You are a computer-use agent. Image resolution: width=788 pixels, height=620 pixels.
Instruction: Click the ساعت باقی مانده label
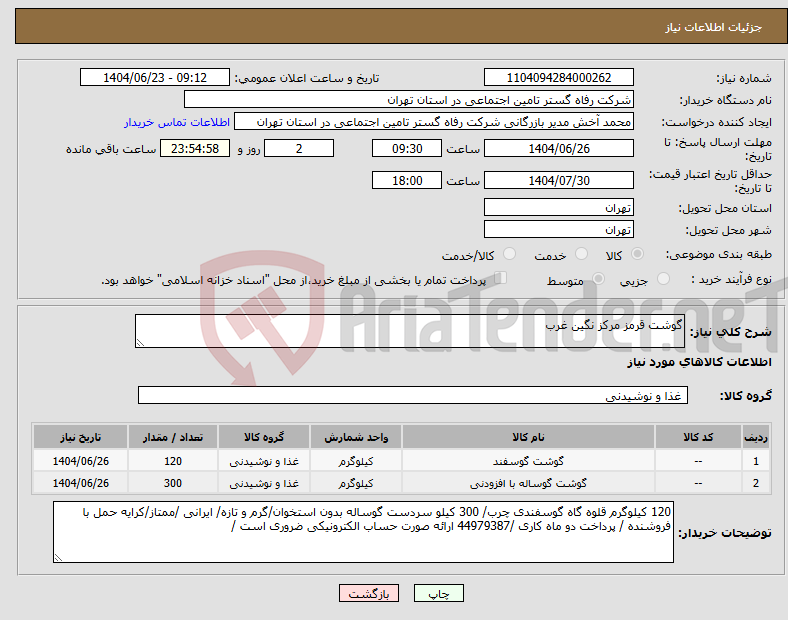[111, 149]
